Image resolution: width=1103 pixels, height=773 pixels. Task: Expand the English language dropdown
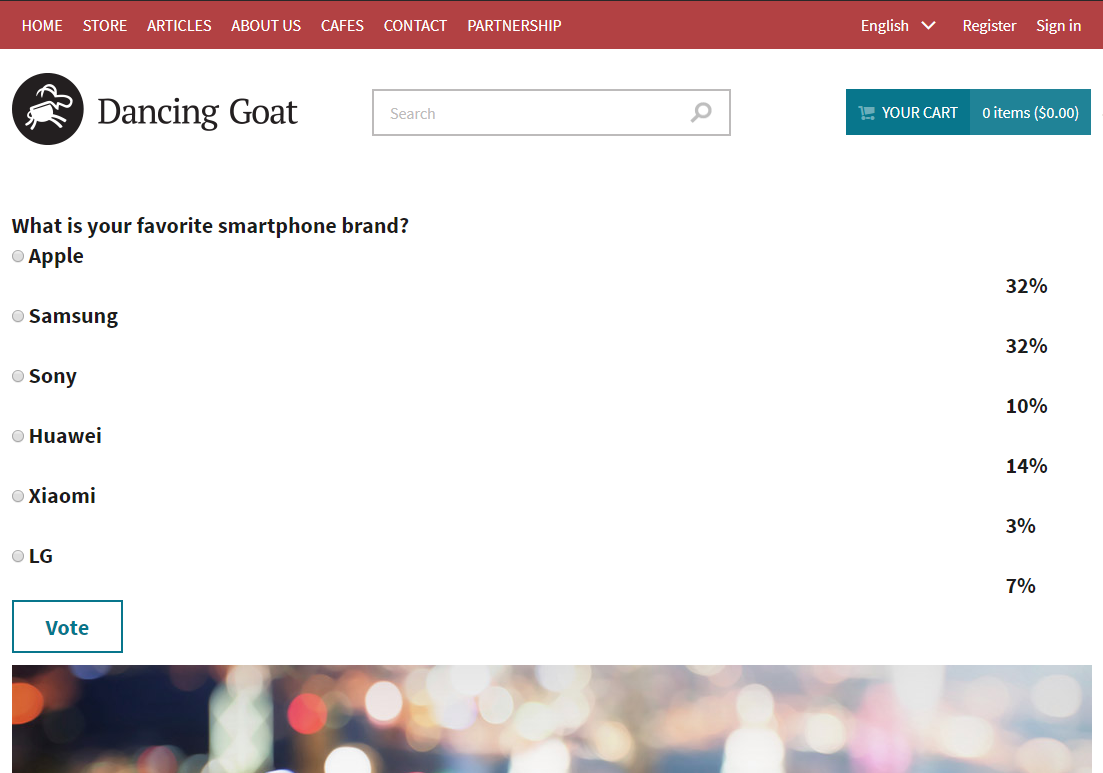pyautogui.click(x=898, y=25)
